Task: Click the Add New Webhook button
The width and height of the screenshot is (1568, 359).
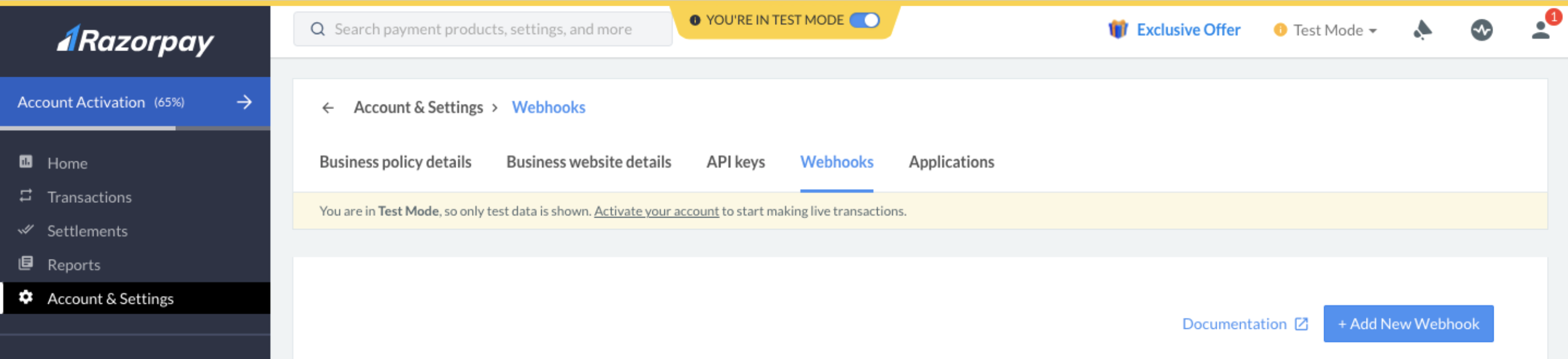Action: point(1408,324)
